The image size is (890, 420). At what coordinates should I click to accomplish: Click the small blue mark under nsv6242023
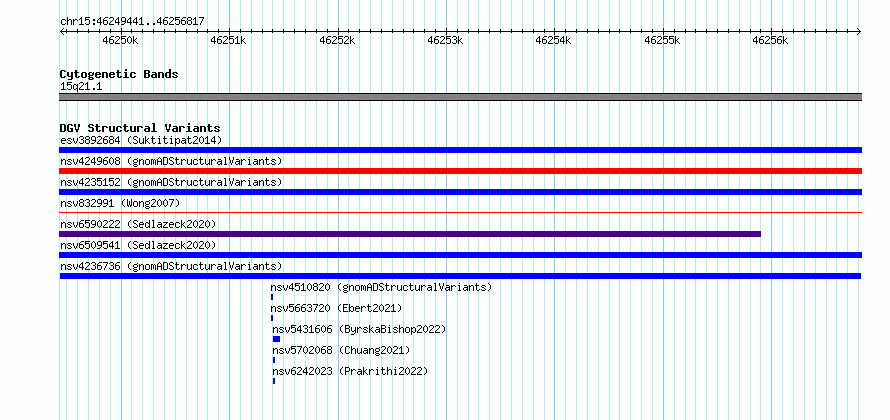(x=274, y=381)
